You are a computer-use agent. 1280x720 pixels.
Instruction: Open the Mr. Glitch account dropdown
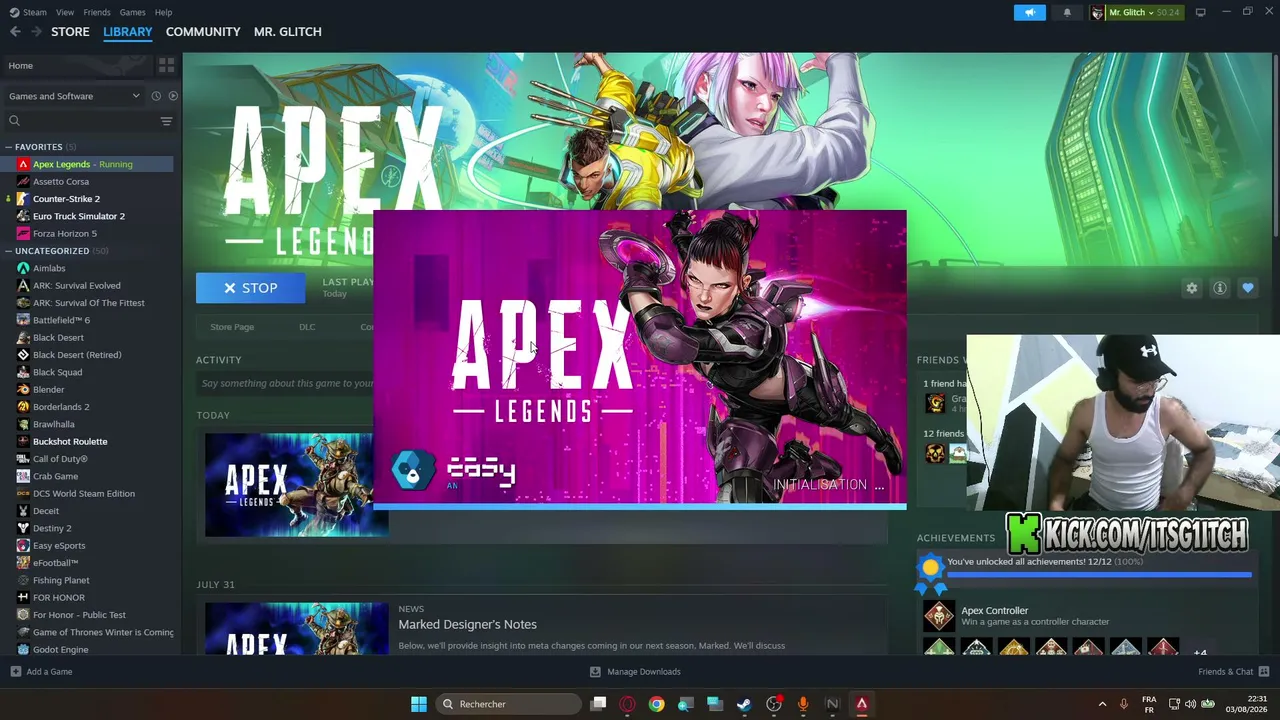pos(1135,12)
